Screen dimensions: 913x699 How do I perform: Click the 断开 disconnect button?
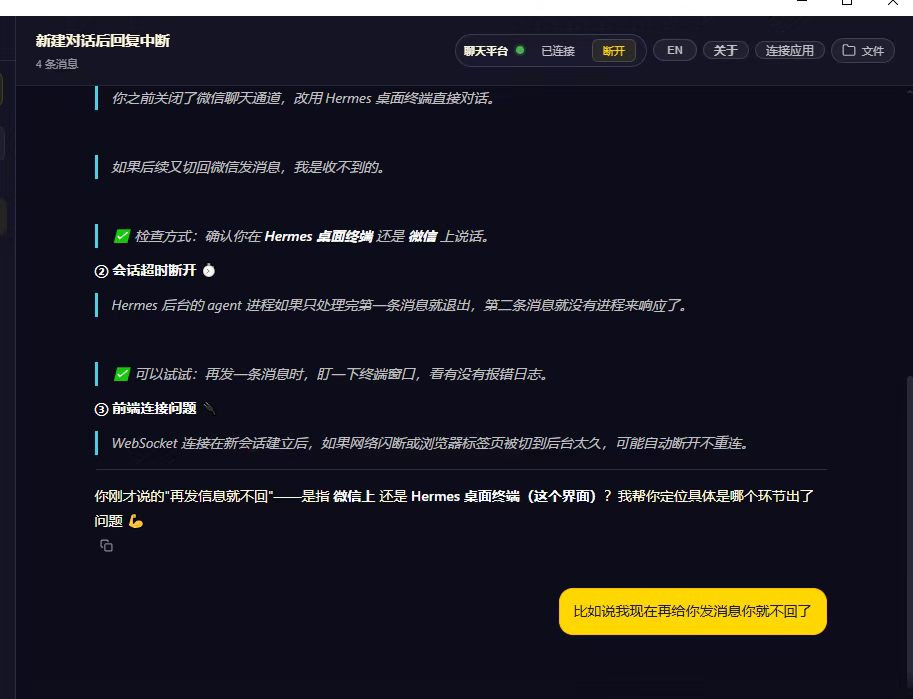click(x=613, y=51)
